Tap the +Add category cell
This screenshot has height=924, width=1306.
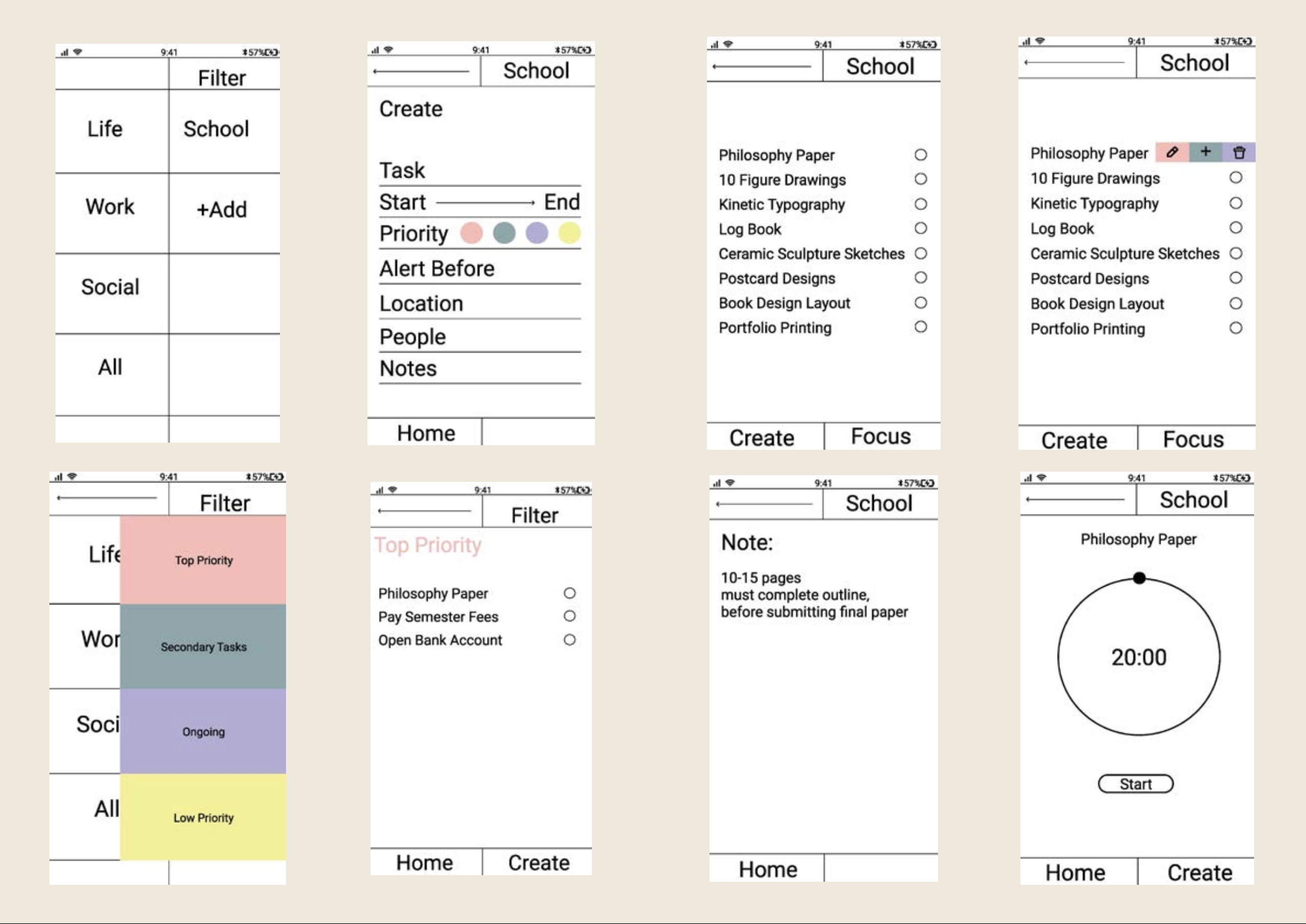222,210
